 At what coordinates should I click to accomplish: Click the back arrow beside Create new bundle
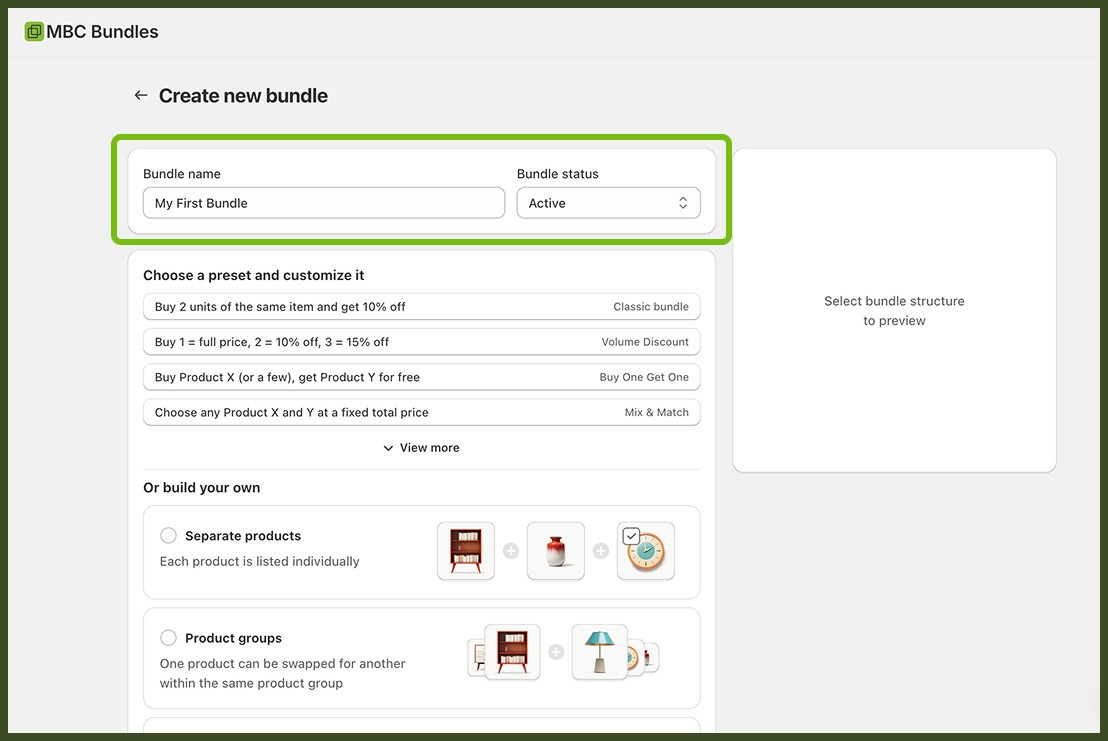pos(141,95)
